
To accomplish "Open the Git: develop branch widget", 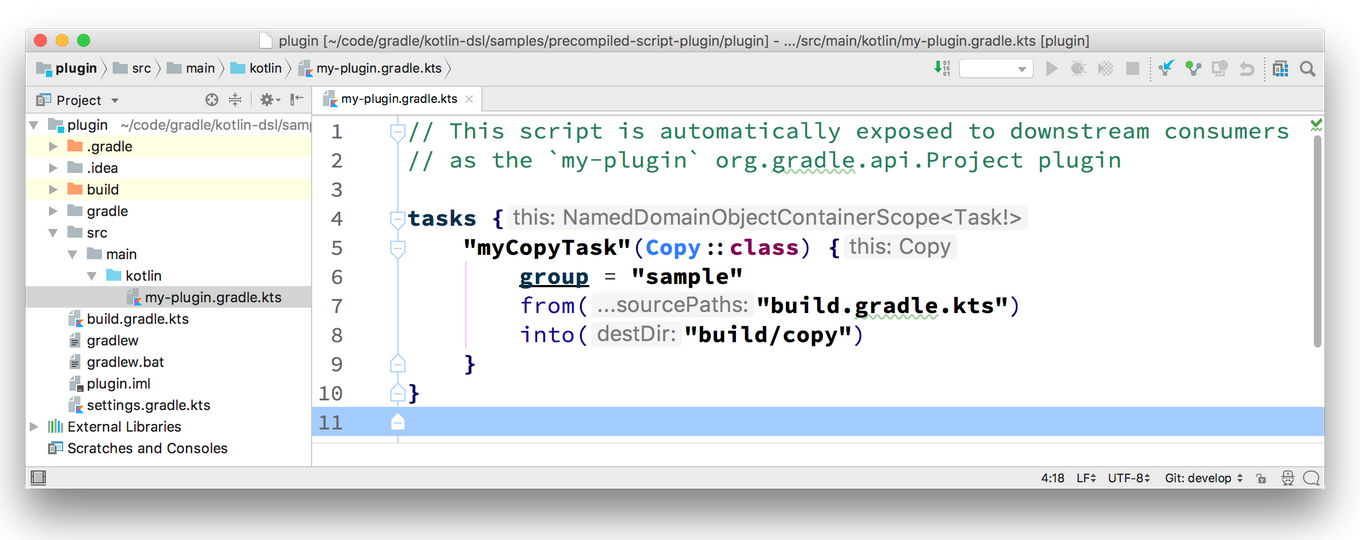I will click(x=1203, y=479).
